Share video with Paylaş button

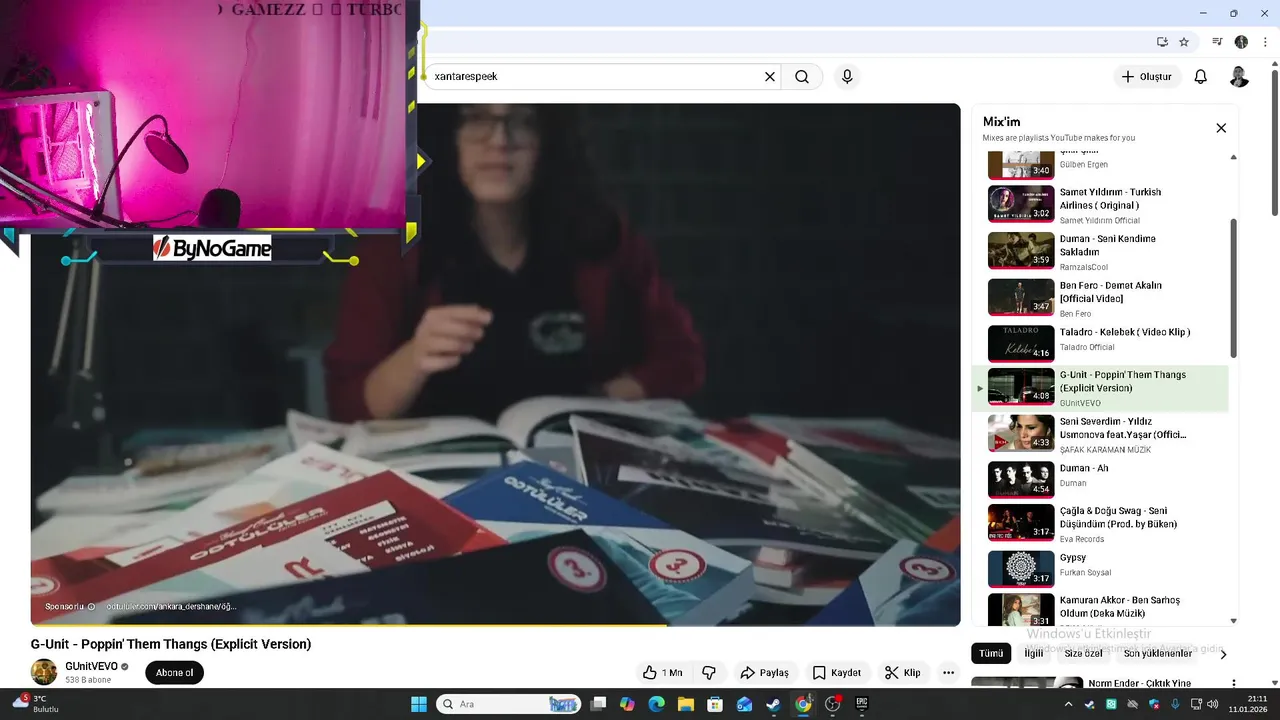click(764, 673)
